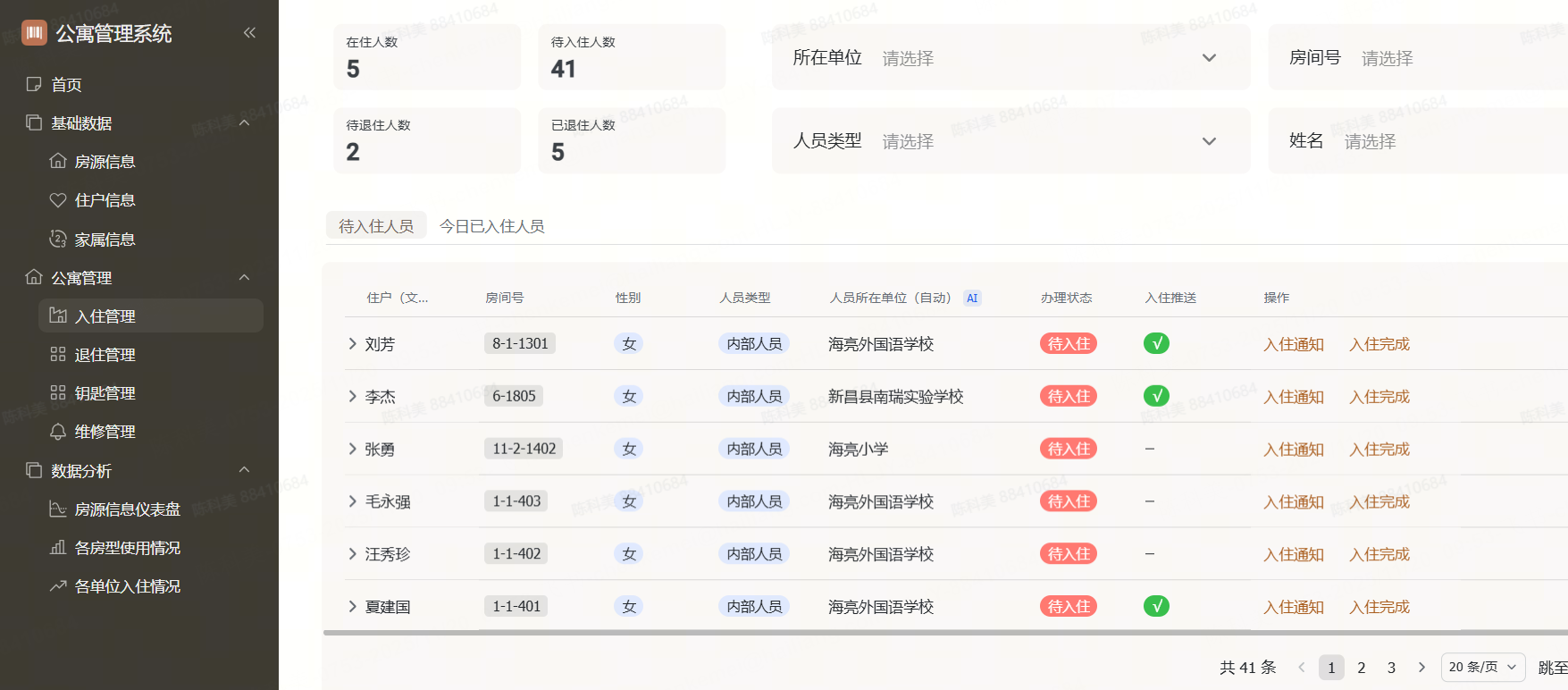Viewport: 1568px width, 690px height.
Task: Collapse the sidebar with double-chevron icon
Action: (x=249, y=33)
